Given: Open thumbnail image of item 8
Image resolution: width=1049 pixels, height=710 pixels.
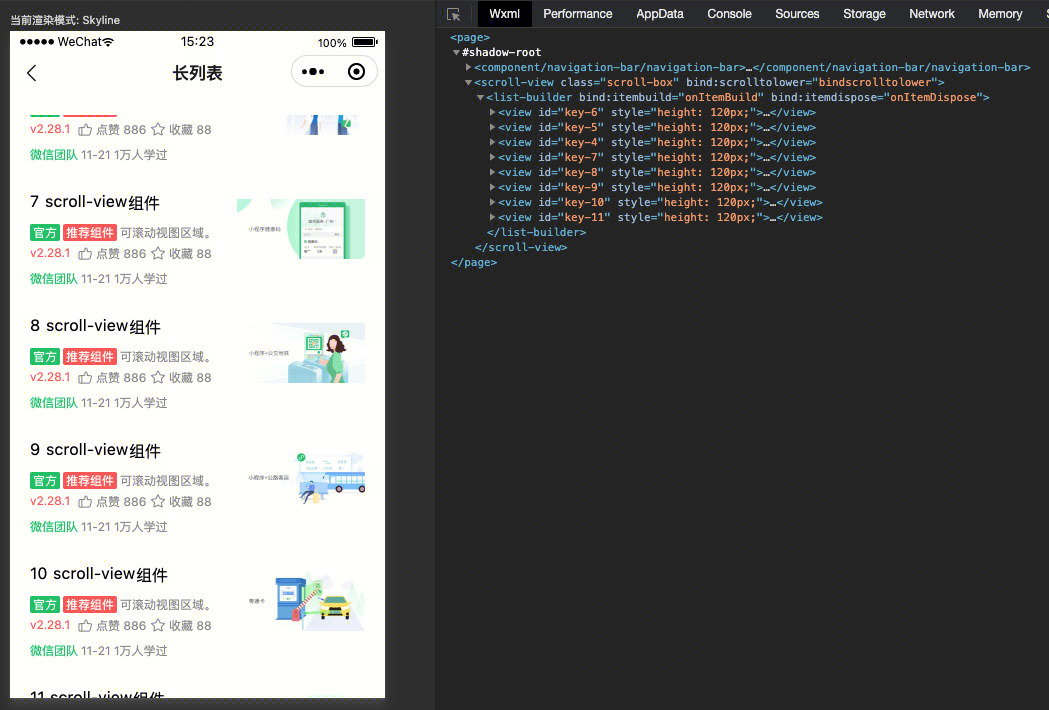Looking at the screenshot, I should (x=301, y=353).
